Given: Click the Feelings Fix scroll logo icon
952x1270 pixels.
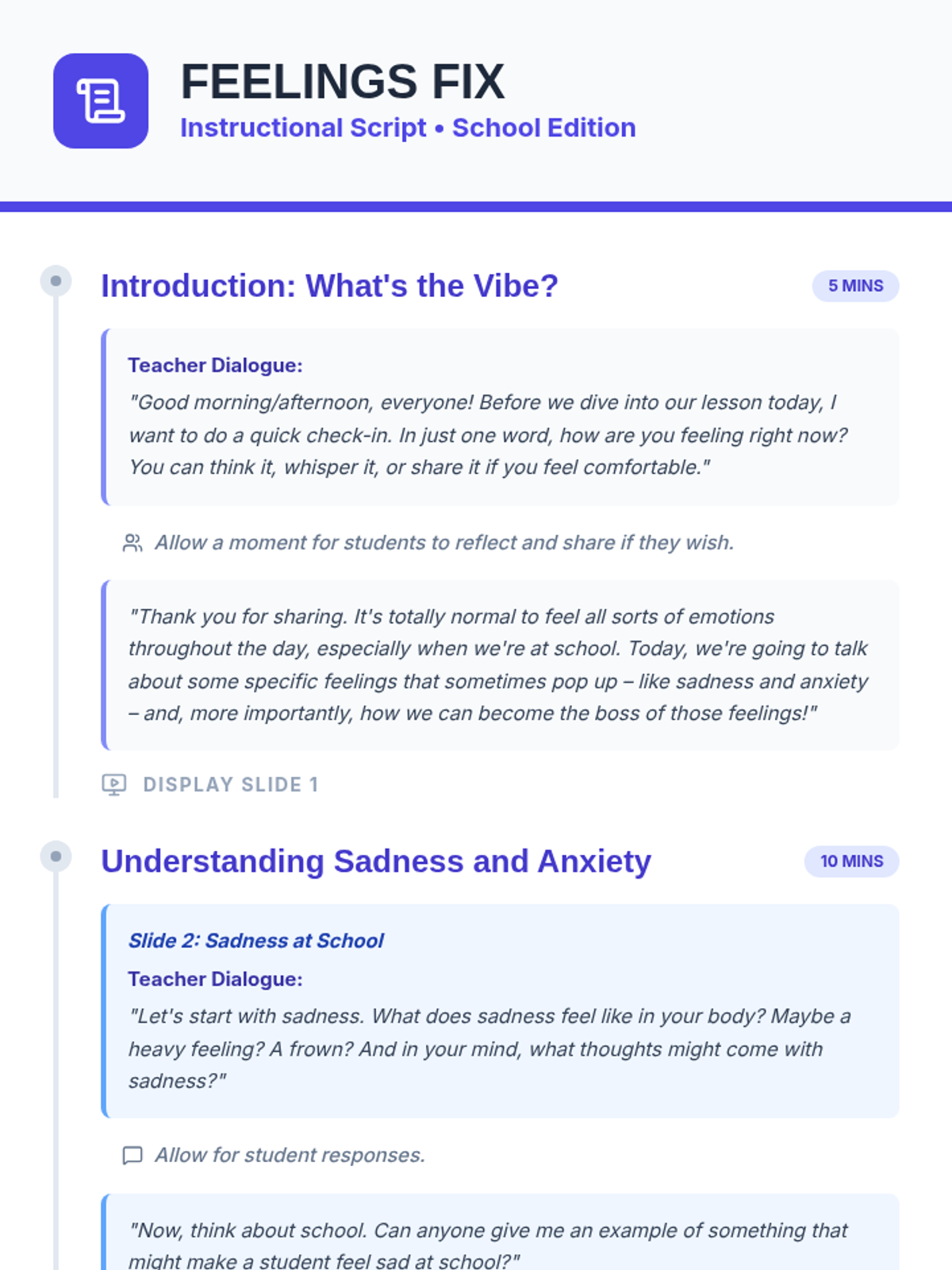Looking at the screenshot, I should (x=101, y=101).
